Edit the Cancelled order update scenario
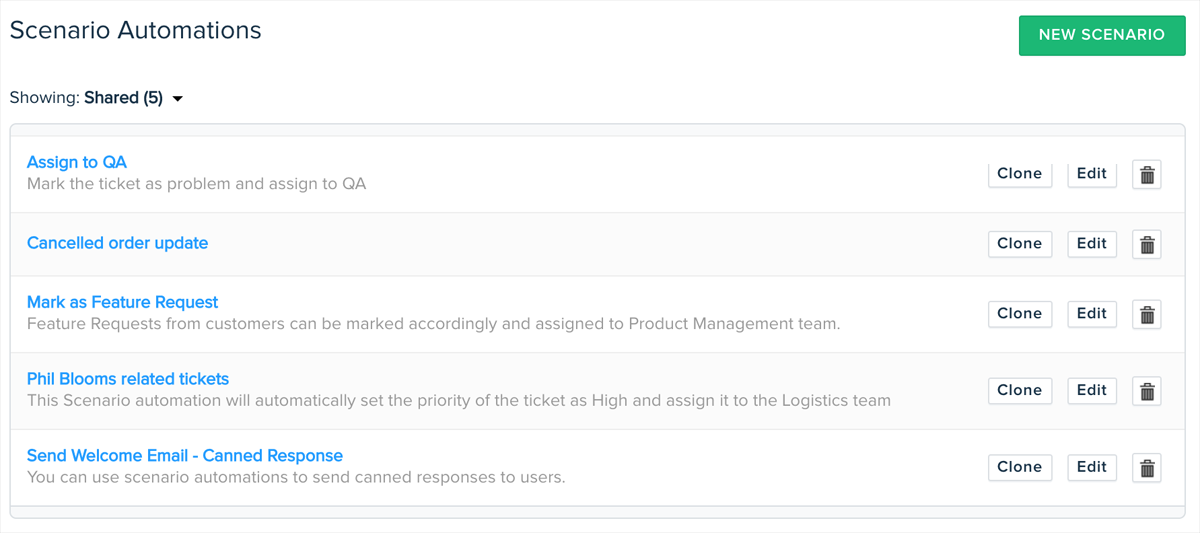 pyautogui.click(x=1091, y=244)
